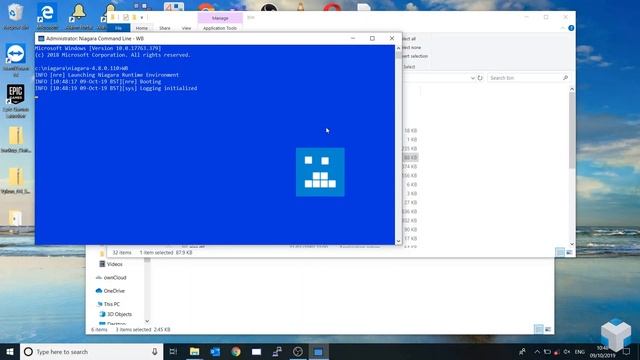Click the search magnifier in Explorer search box
This screenshot has width=640, height=360.
pyautogui.click(x=565, y=78)
